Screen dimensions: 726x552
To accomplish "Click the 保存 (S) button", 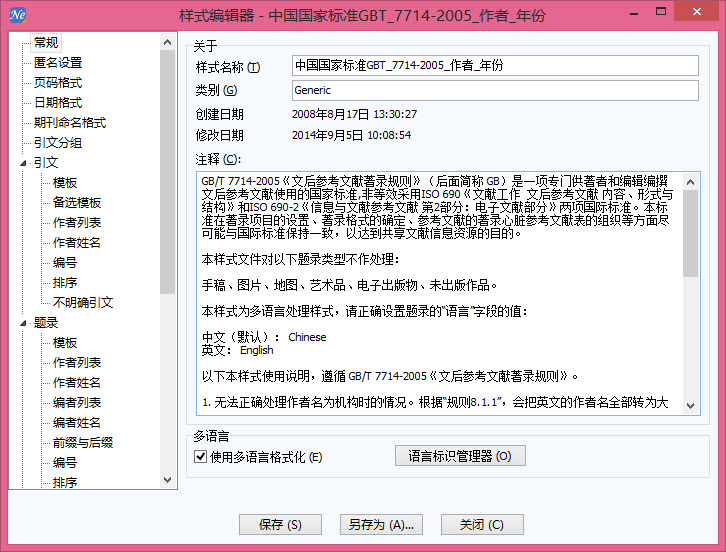I will [280, 525].
